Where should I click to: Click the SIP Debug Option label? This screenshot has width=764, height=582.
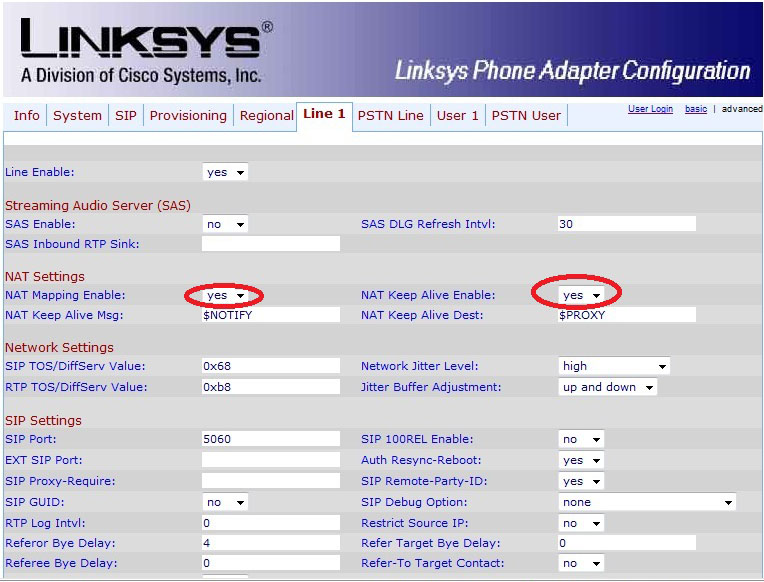pyautogui.click(x=414, y=502)
